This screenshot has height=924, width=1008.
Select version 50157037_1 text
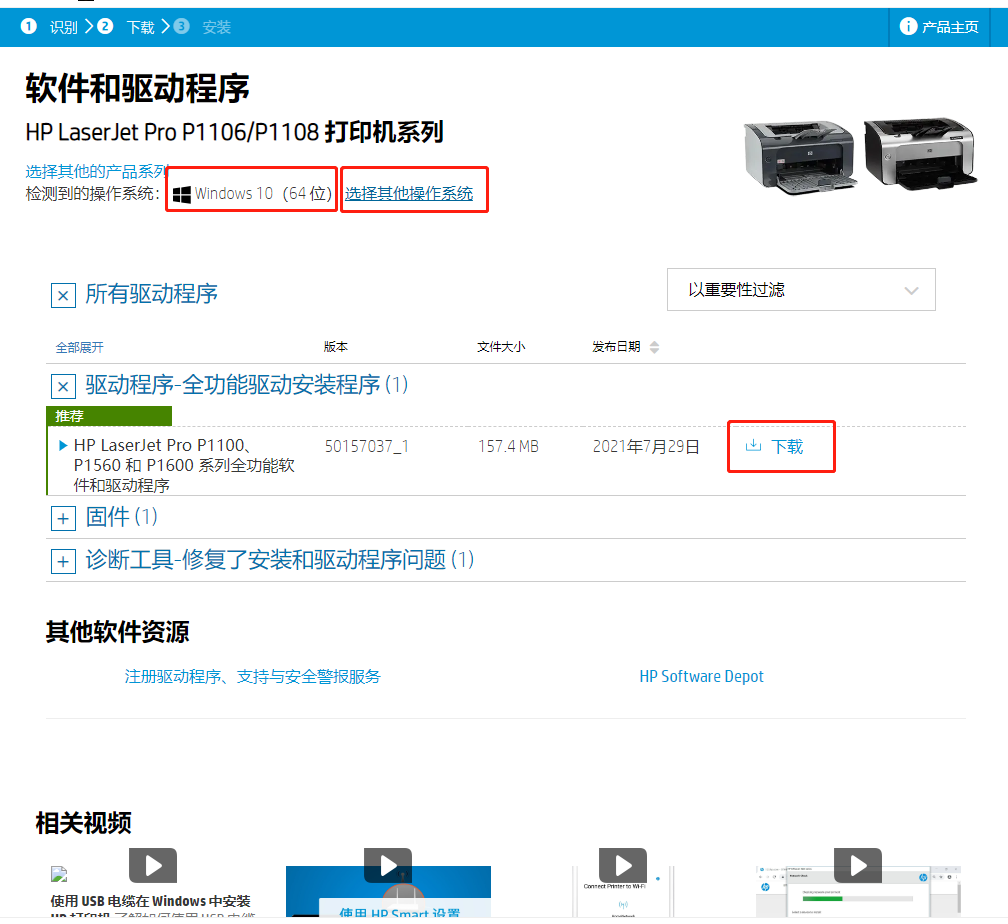[366, 446]
